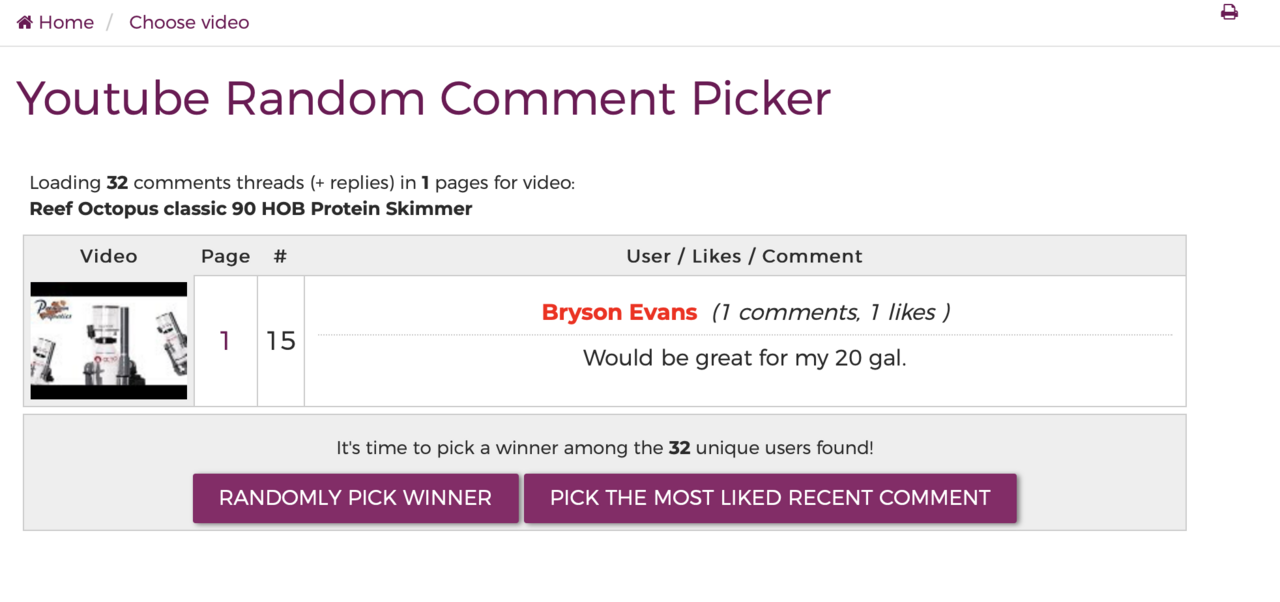Click the comment text about 20 gal
This screenshot has width=1280, height=602.
pyautogui.click(x=744, y=358)
